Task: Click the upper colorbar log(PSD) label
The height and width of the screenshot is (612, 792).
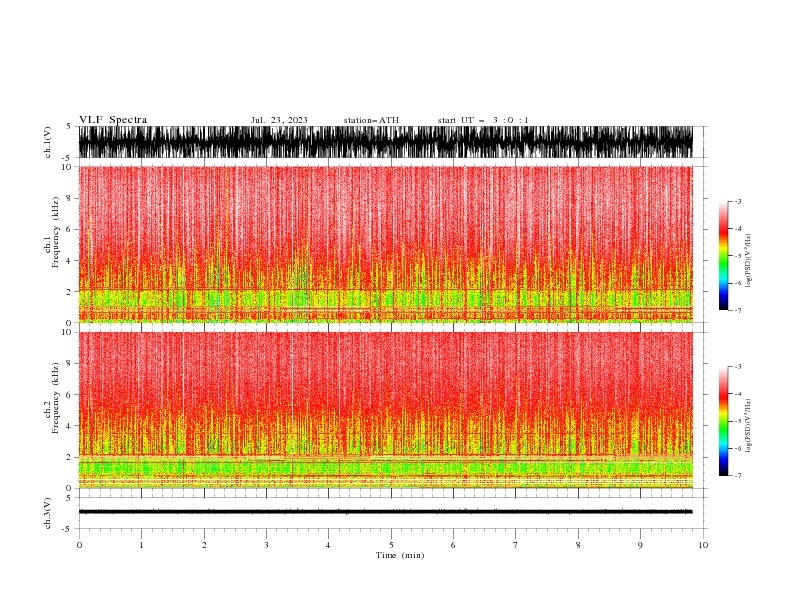Action: tap(748, 261)
